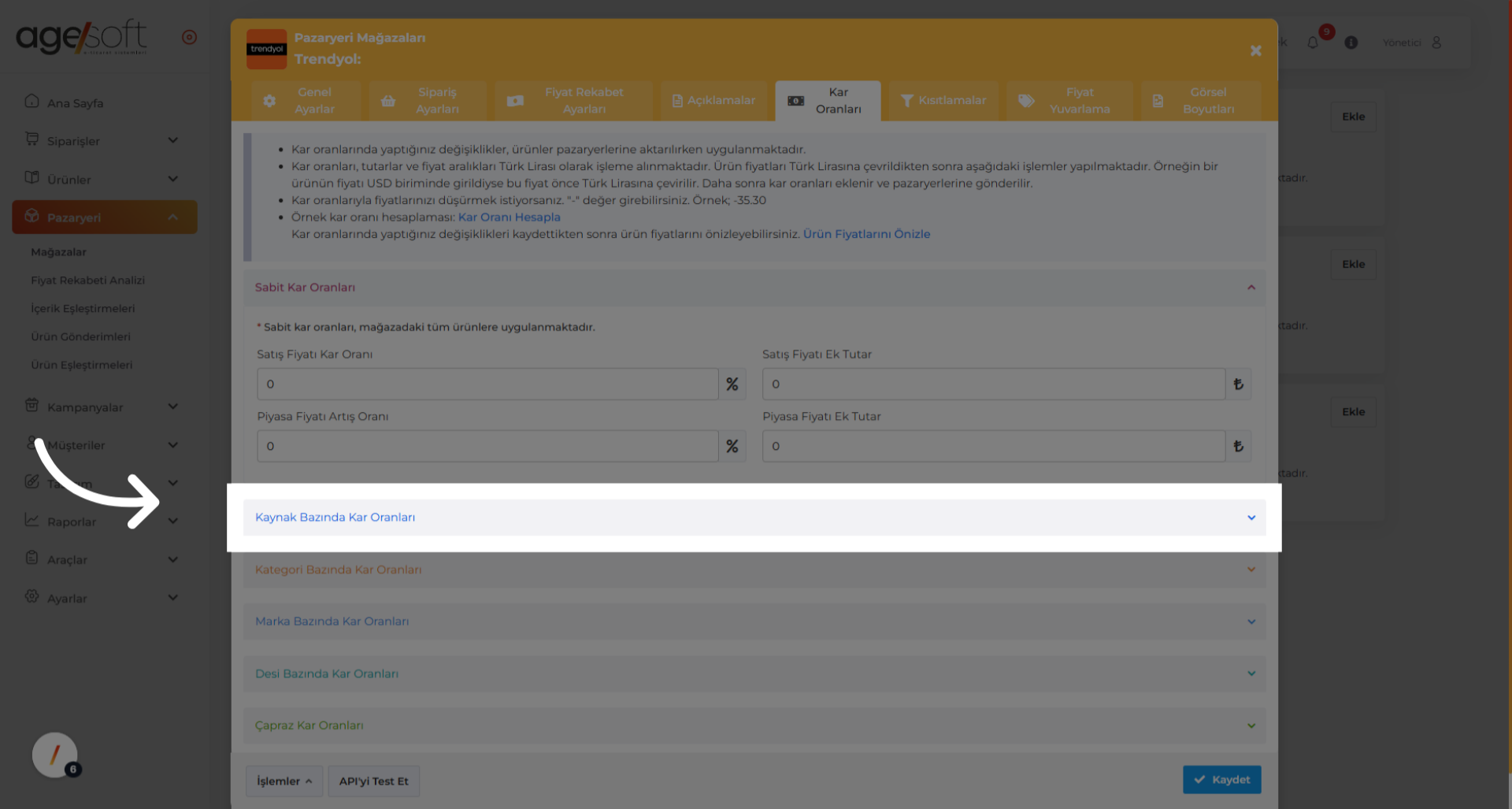This screenshot has height=809, width=1512.
Task: Open İçerik Eşleştirmeleri item
Action: (83, 309)
